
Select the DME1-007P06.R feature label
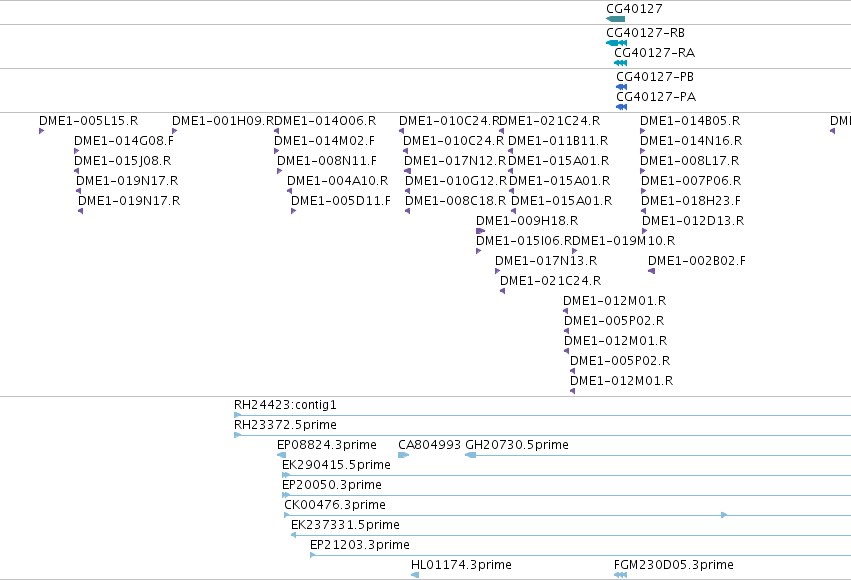[691, 181]
